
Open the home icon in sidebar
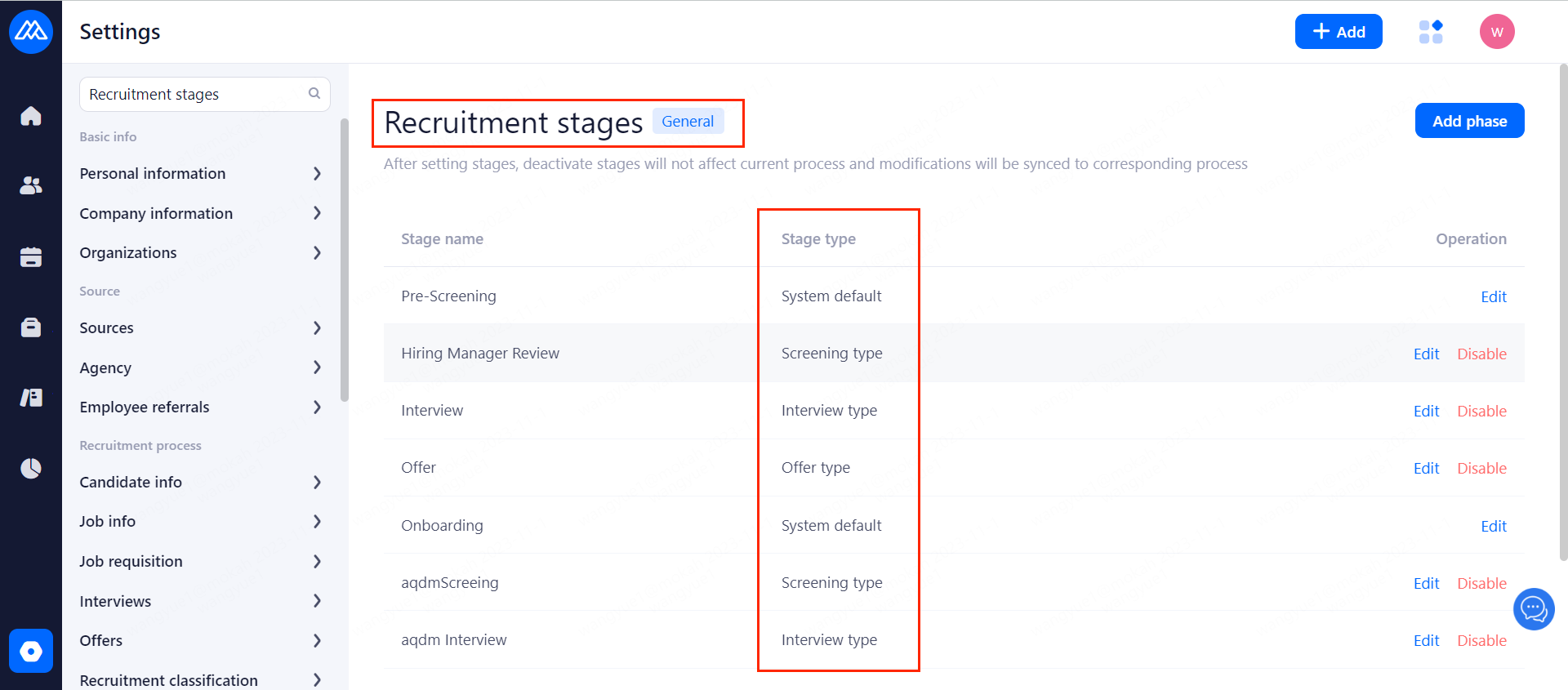(x=31, y=116)
